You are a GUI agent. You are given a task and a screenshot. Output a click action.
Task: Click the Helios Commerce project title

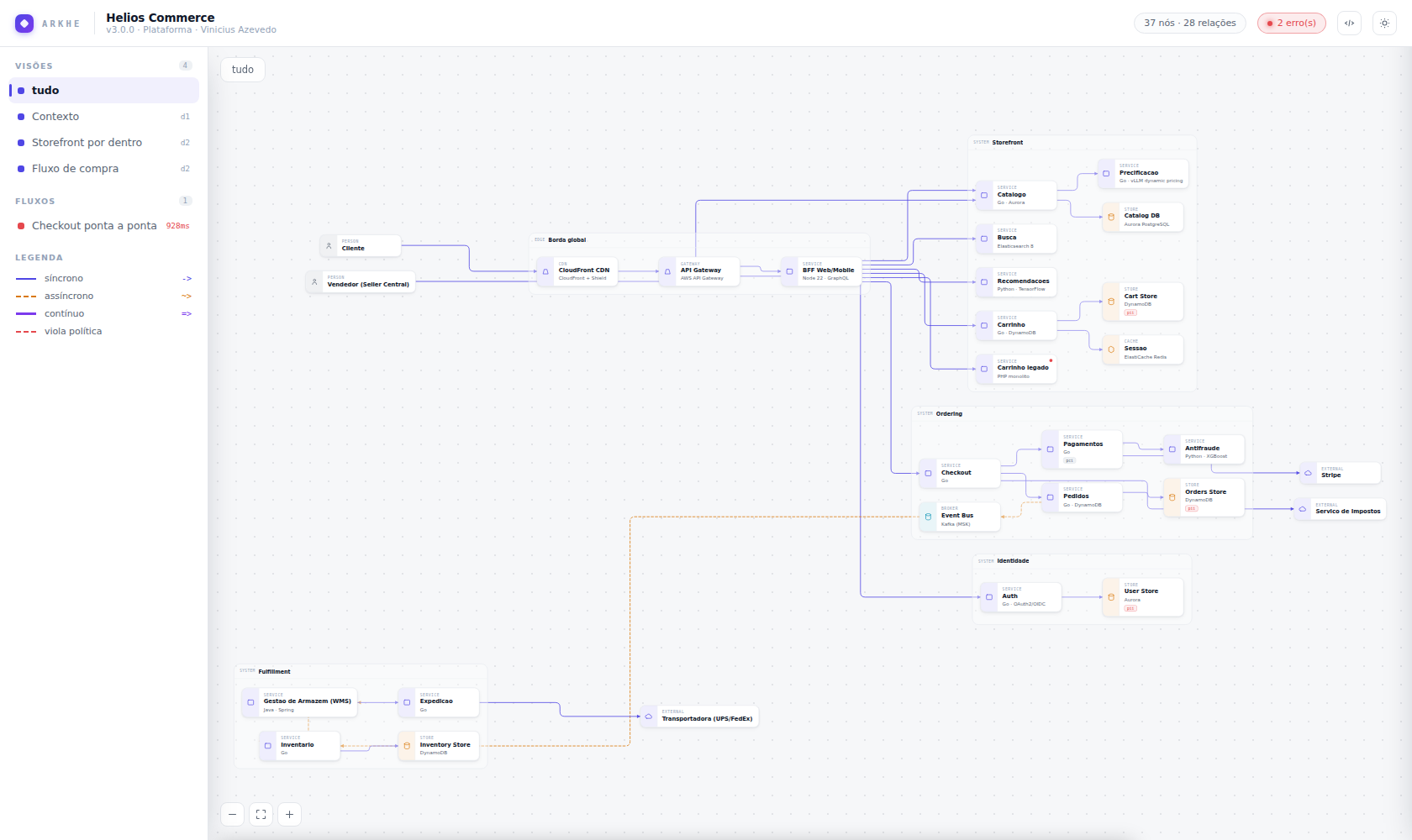(160, 18)
